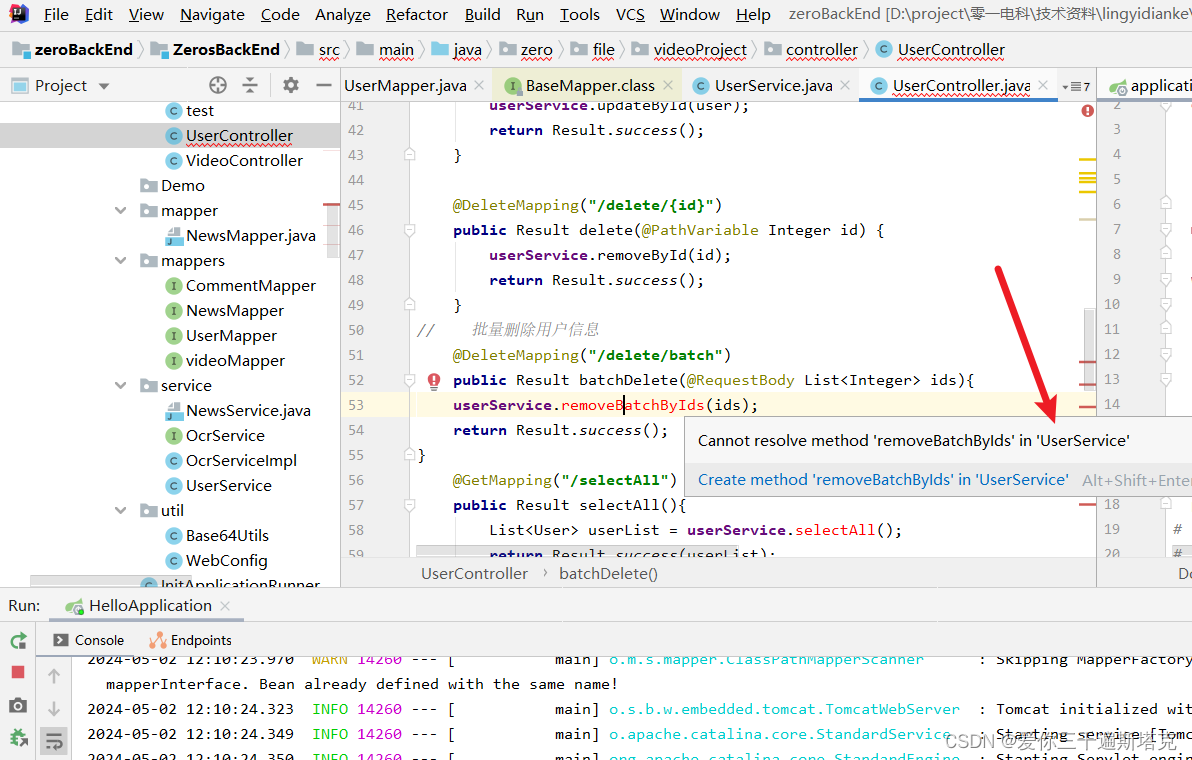
Task: Capture memory snapshot using camera icon
Action: click(x=17, y=705)
